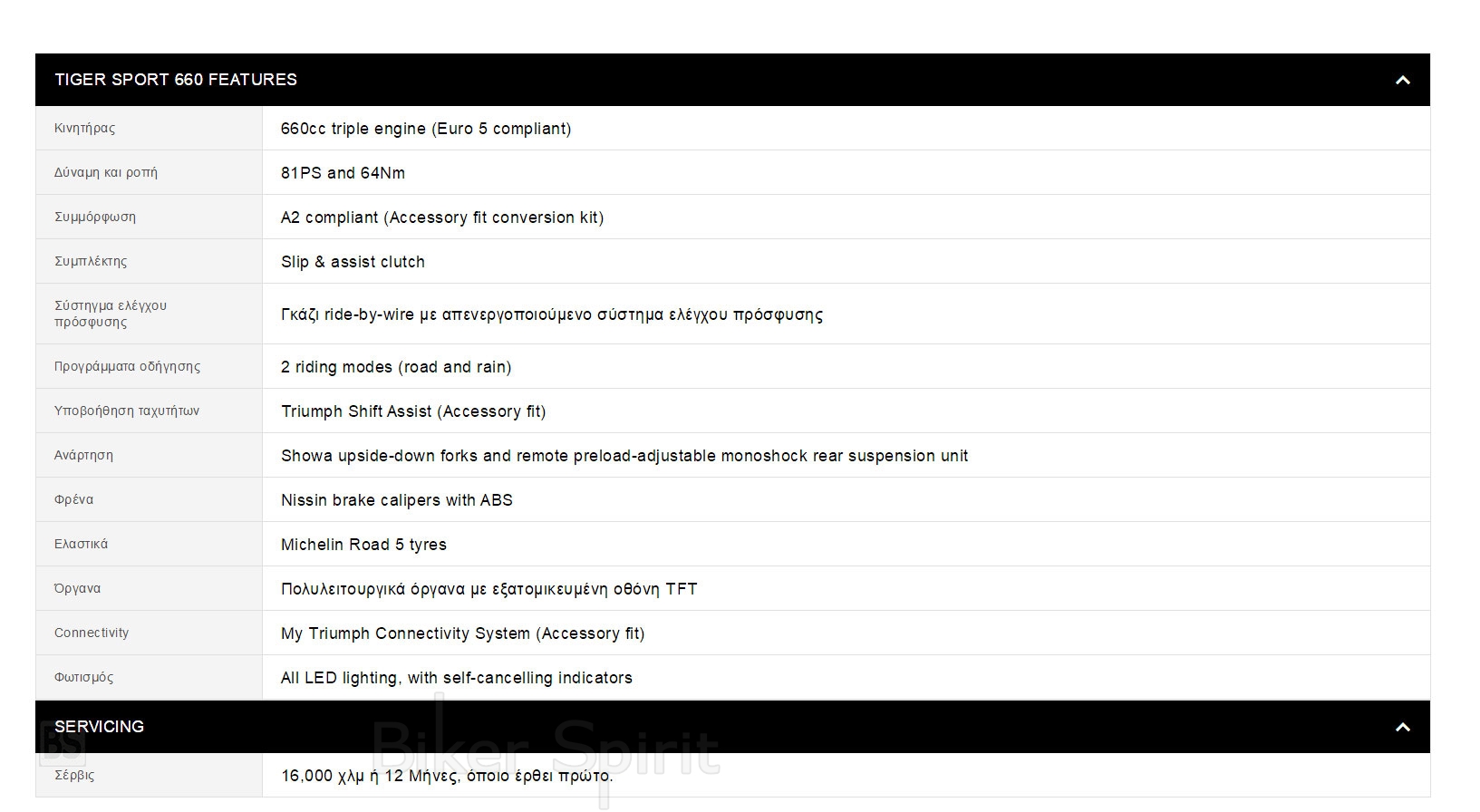The height and width of the screenshot is (812, 1480).
Task: Click the Biker Spirit watermark text
Action: (546, 749)
